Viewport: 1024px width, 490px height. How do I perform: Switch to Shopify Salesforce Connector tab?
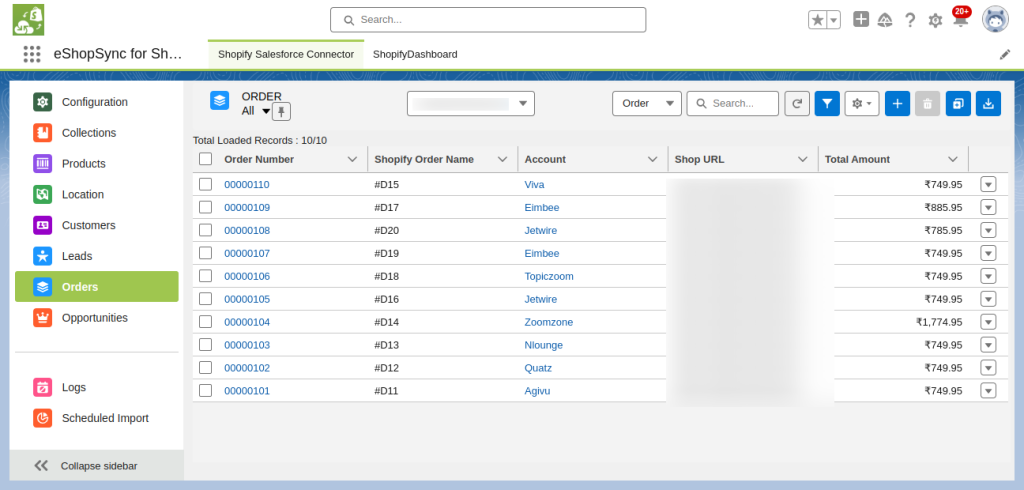(286, 54)
